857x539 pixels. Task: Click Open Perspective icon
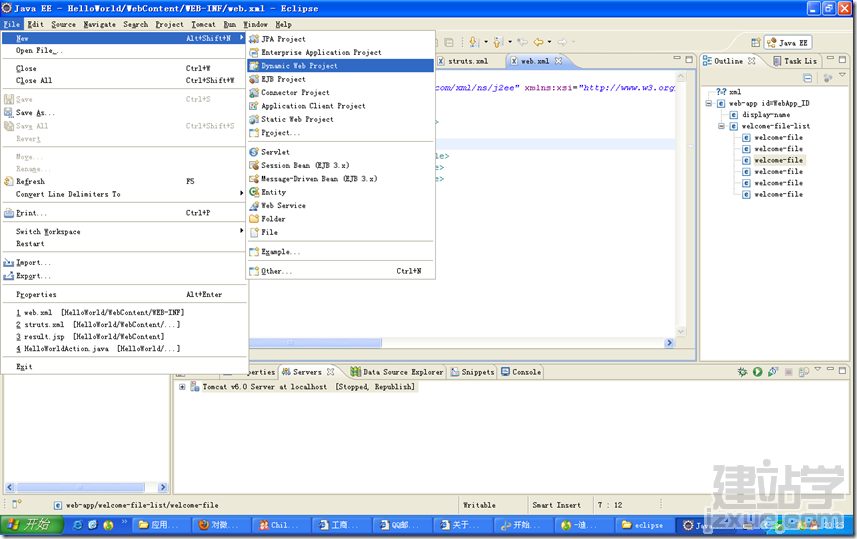tap(755, 43)
